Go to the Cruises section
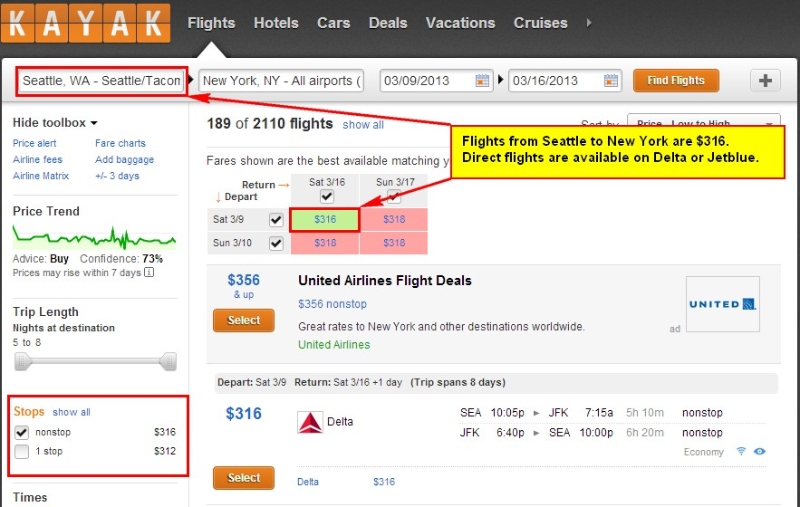This screenshot has width=800, height=507. (x=540, y=23)
